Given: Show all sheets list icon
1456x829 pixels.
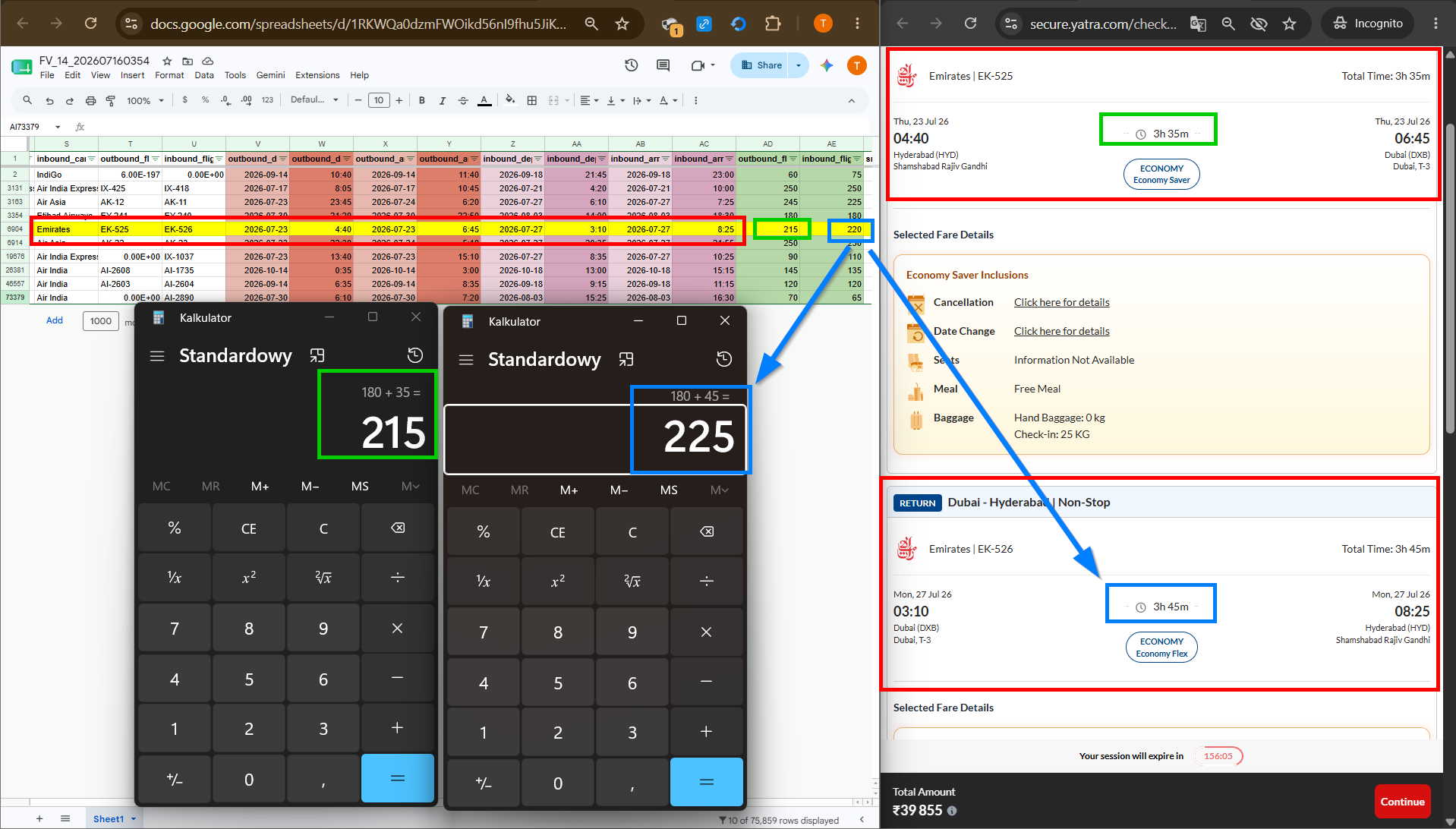Looking at the screenshot, I should (65, 819).
